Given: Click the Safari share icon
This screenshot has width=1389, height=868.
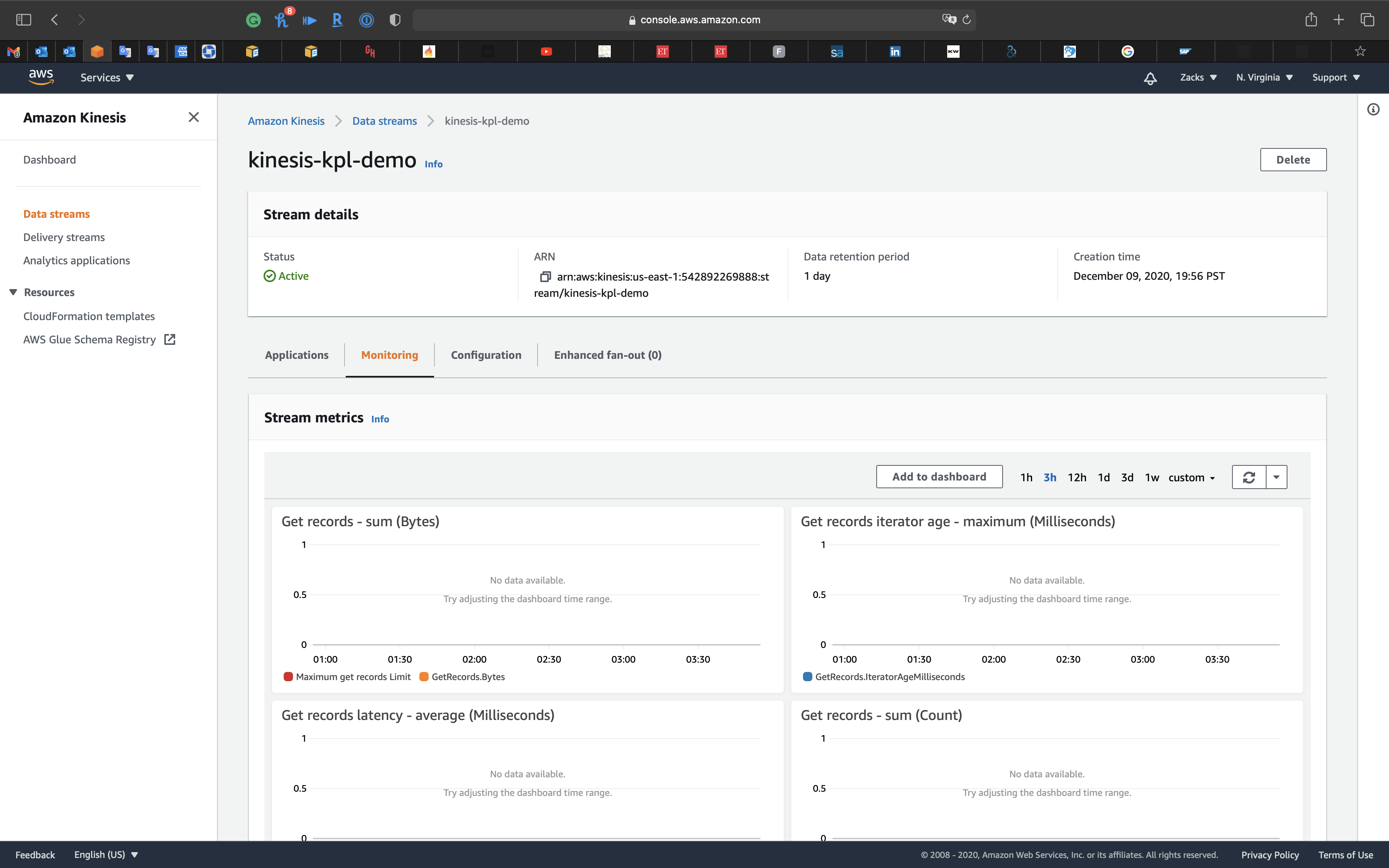Looking at the screenshot, I should 1311,20.
